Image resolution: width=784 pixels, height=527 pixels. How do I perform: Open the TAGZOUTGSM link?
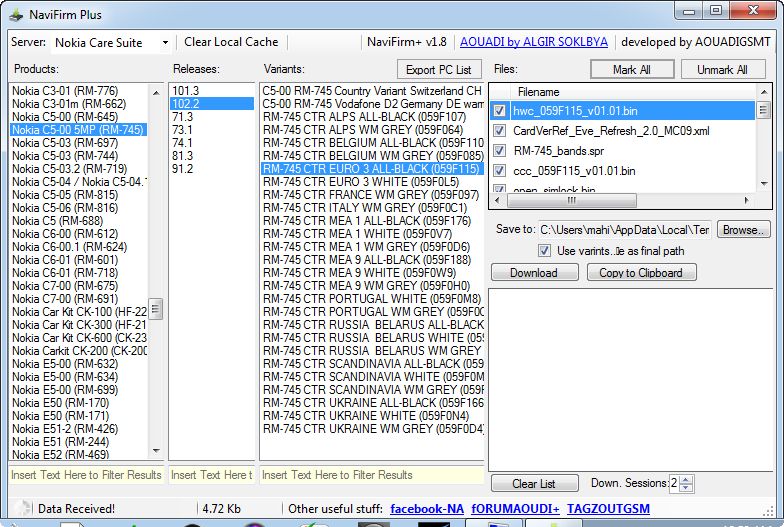pyautogui.click(x=608, y=509)
